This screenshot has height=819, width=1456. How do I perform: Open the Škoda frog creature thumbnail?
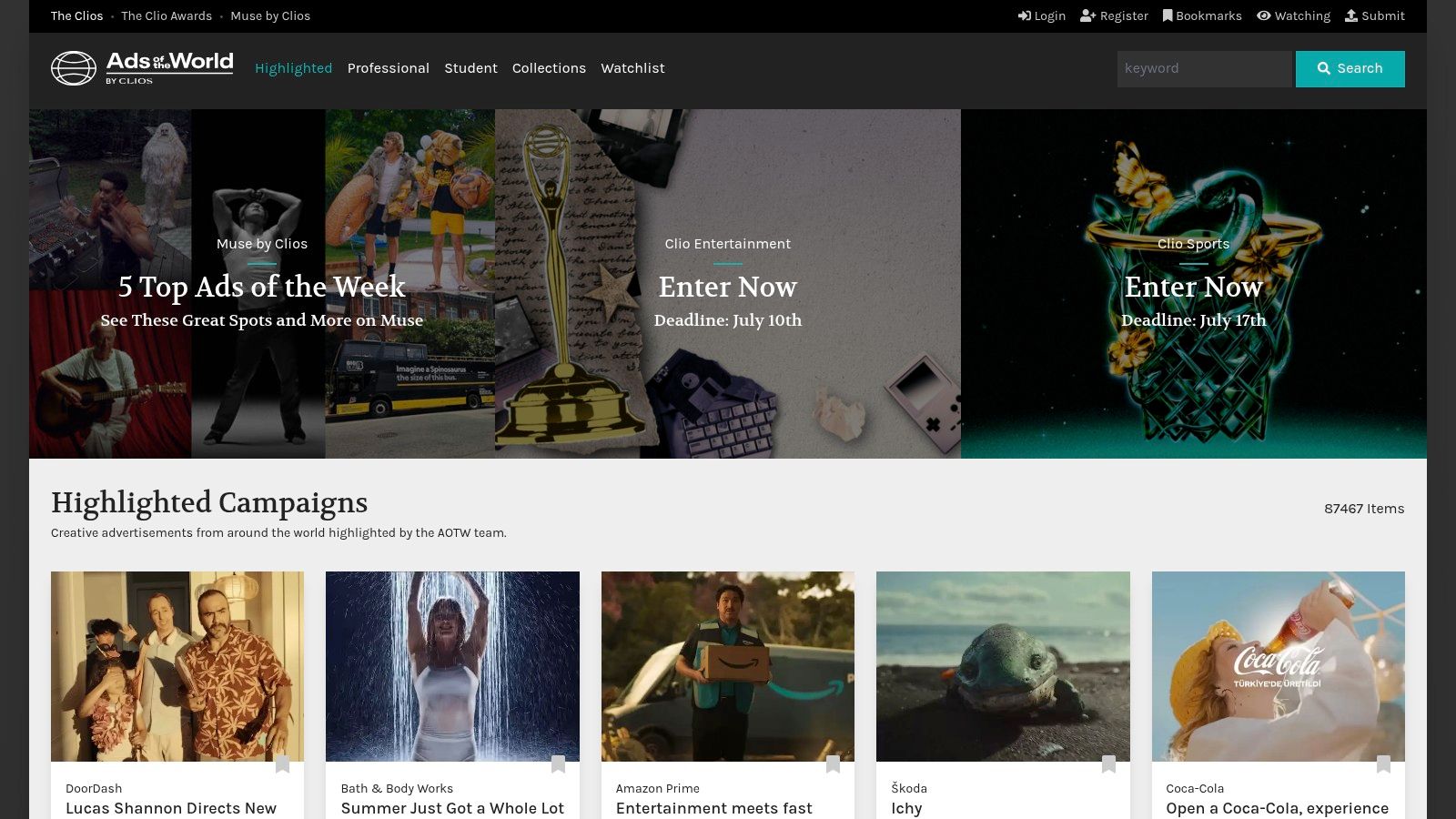coord(1003,666)
